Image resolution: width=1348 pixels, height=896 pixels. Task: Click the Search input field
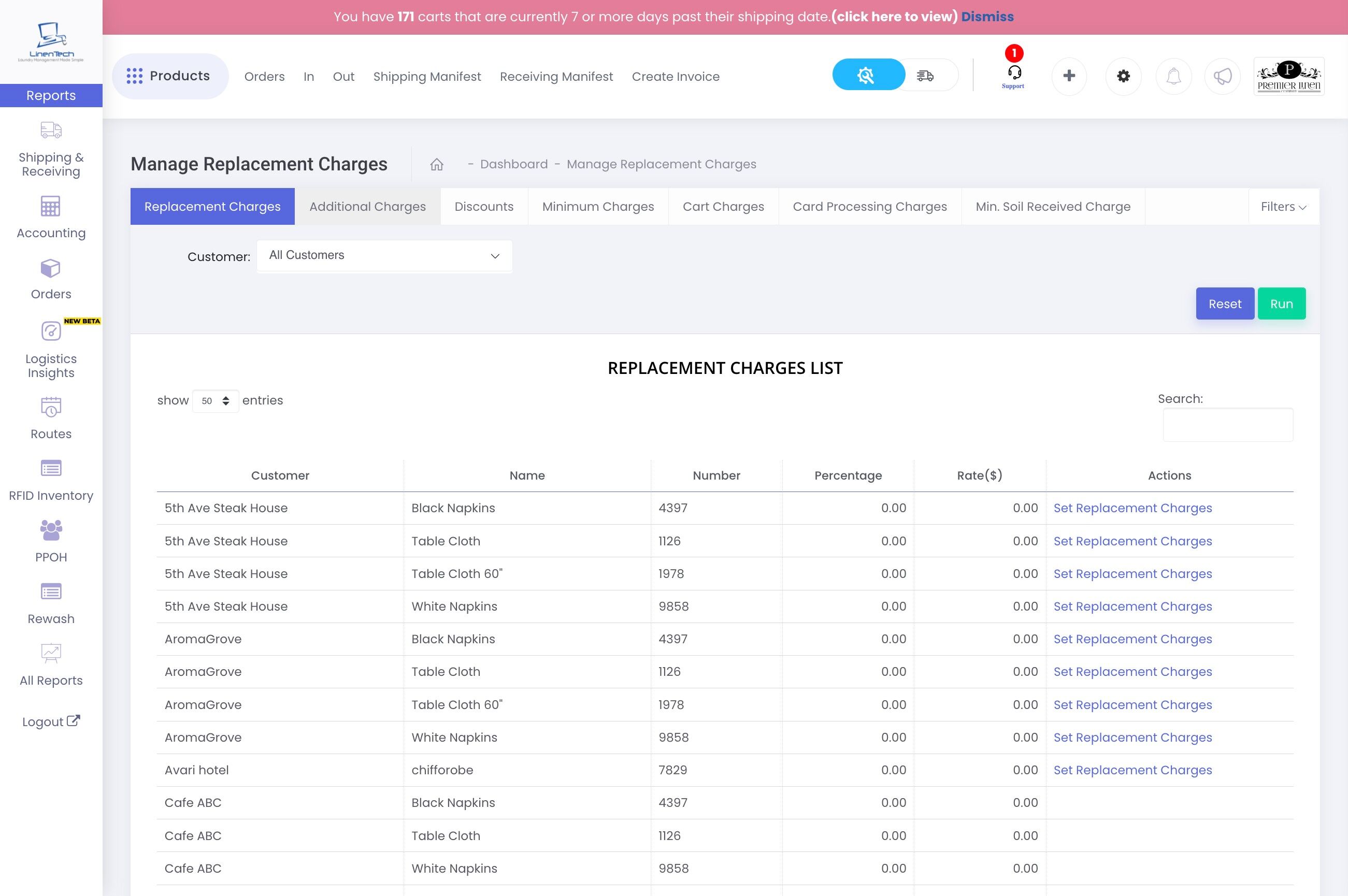click(1227, 425)
